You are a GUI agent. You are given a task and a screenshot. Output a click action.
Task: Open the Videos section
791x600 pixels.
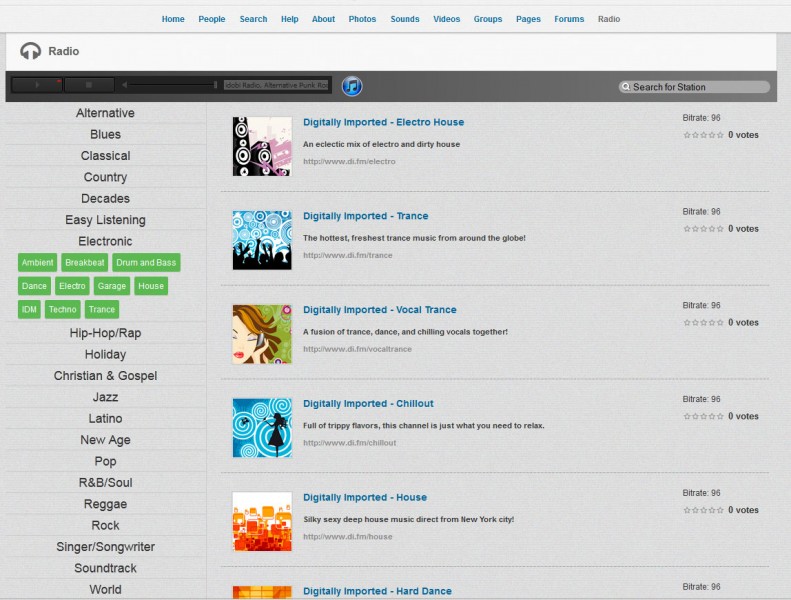[x=446, y=19]
